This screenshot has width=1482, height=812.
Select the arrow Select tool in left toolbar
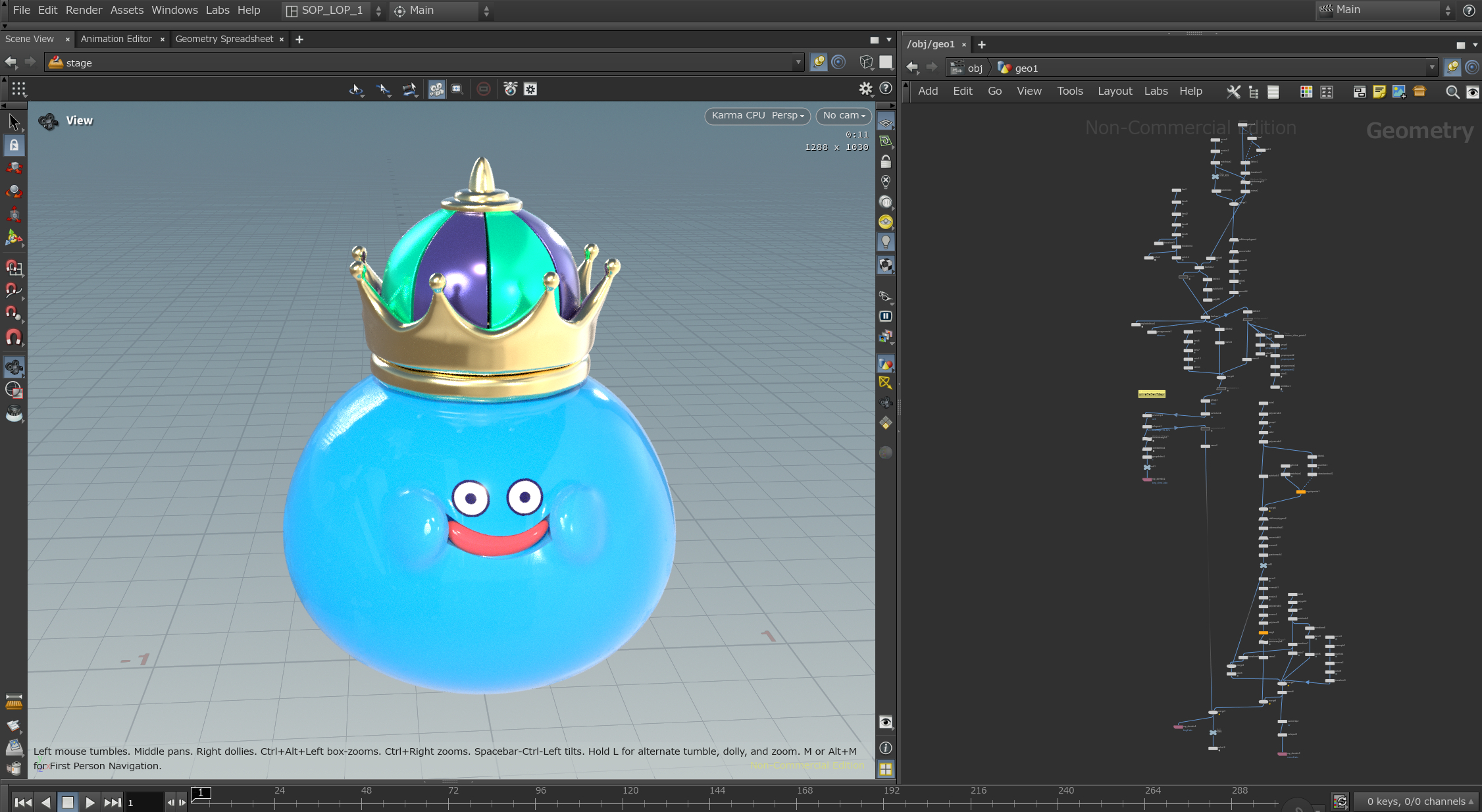point(14,122)
